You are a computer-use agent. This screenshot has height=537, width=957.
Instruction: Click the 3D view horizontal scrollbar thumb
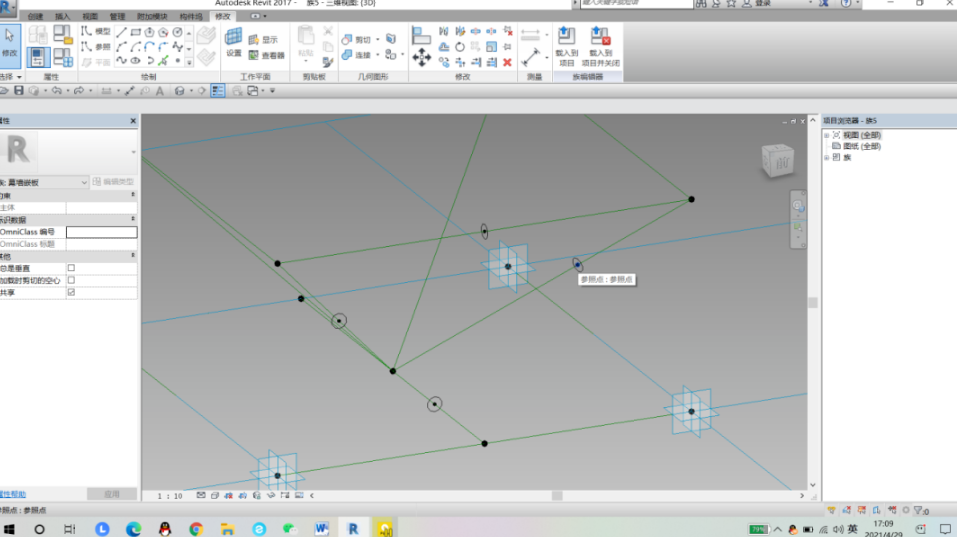pos(557,496)
